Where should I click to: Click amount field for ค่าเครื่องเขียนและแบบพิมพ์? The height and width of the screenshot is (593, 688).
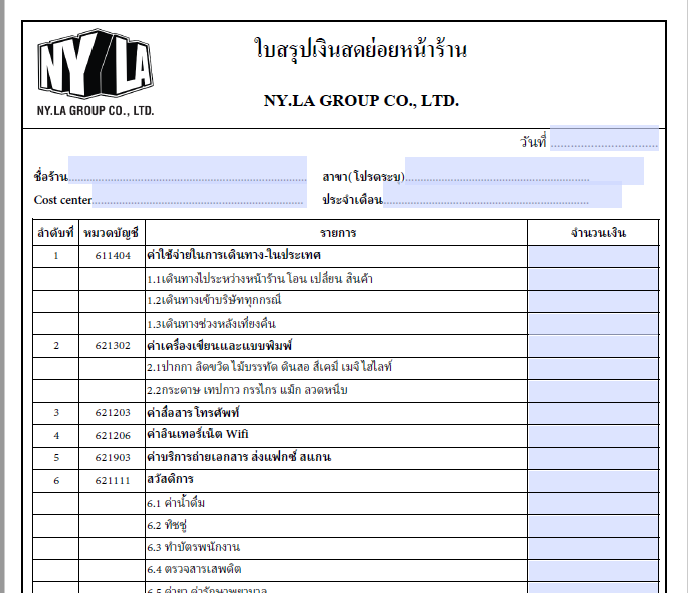[x=593, y=346]
